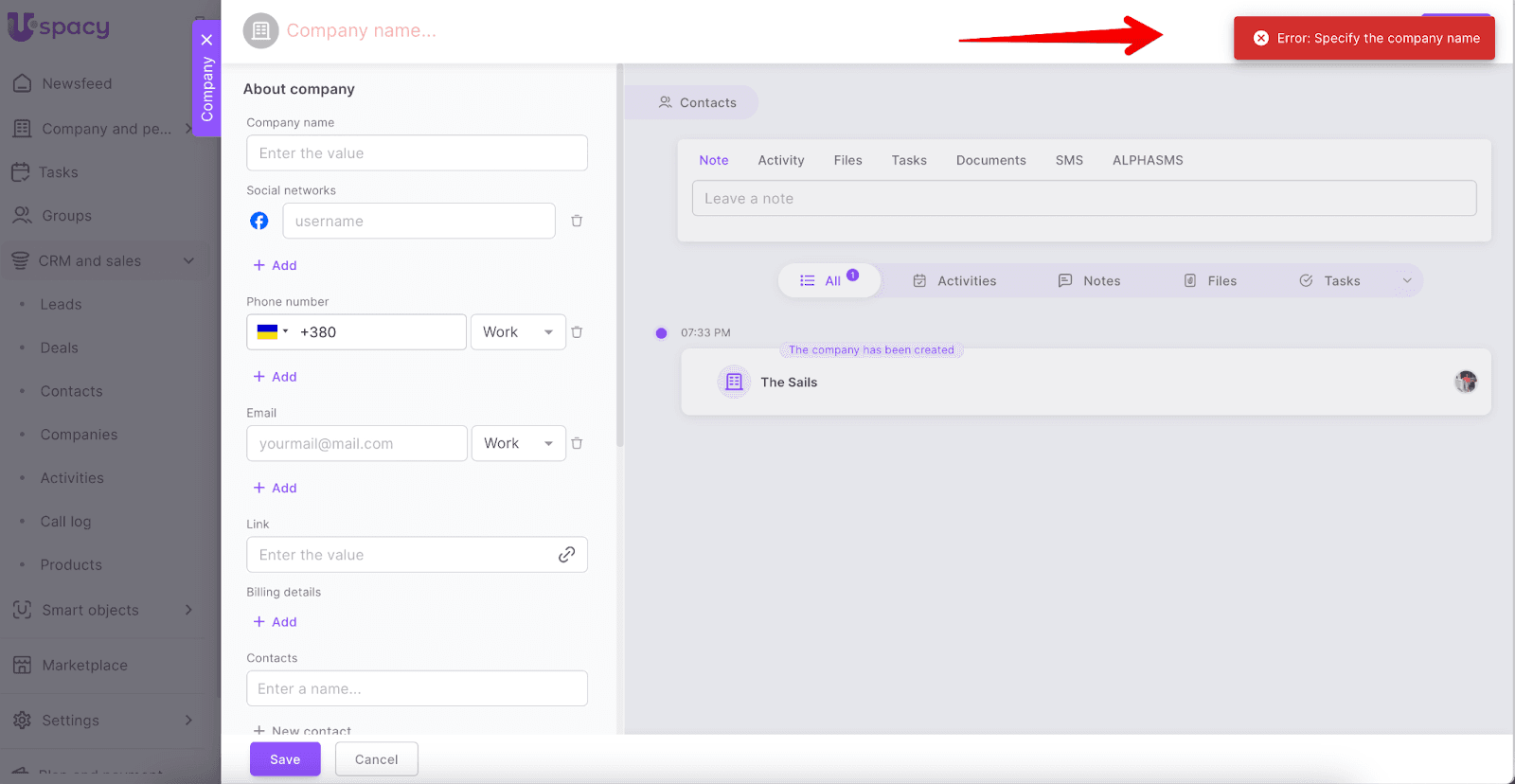The image size is (1515, 784).
Task: Click the Facebook social network icon
Action: [258, 221]
